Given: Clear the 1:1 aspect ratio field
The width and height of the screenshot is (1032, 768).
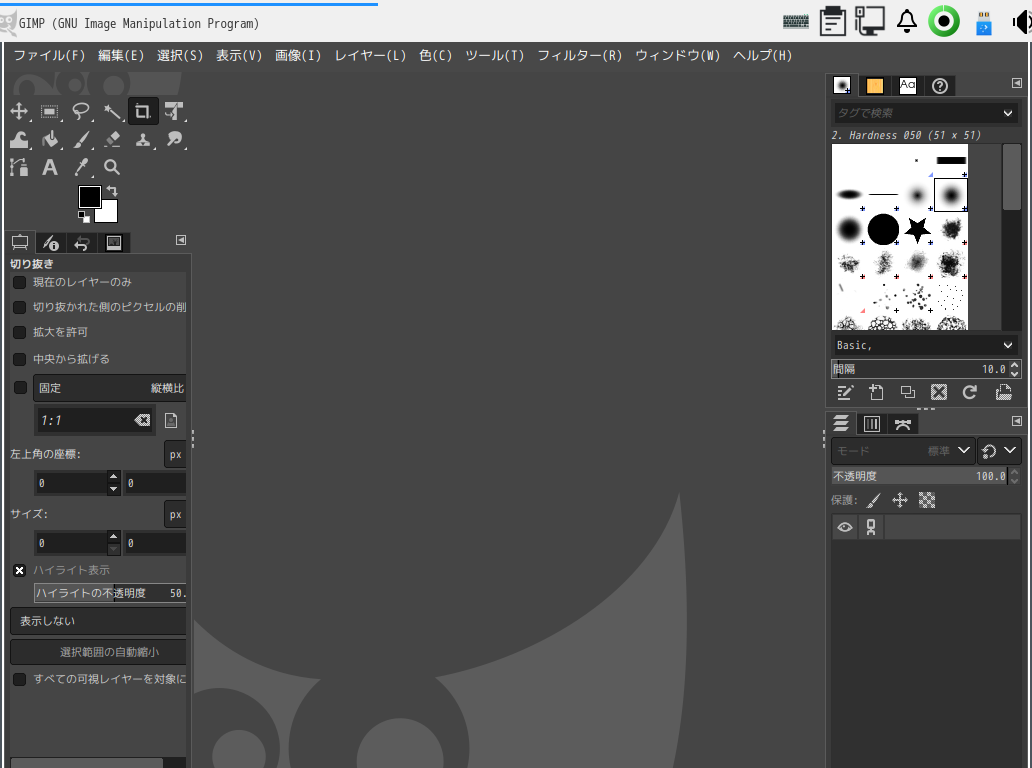Looking at the screenshot, I should tap(142, 421).
